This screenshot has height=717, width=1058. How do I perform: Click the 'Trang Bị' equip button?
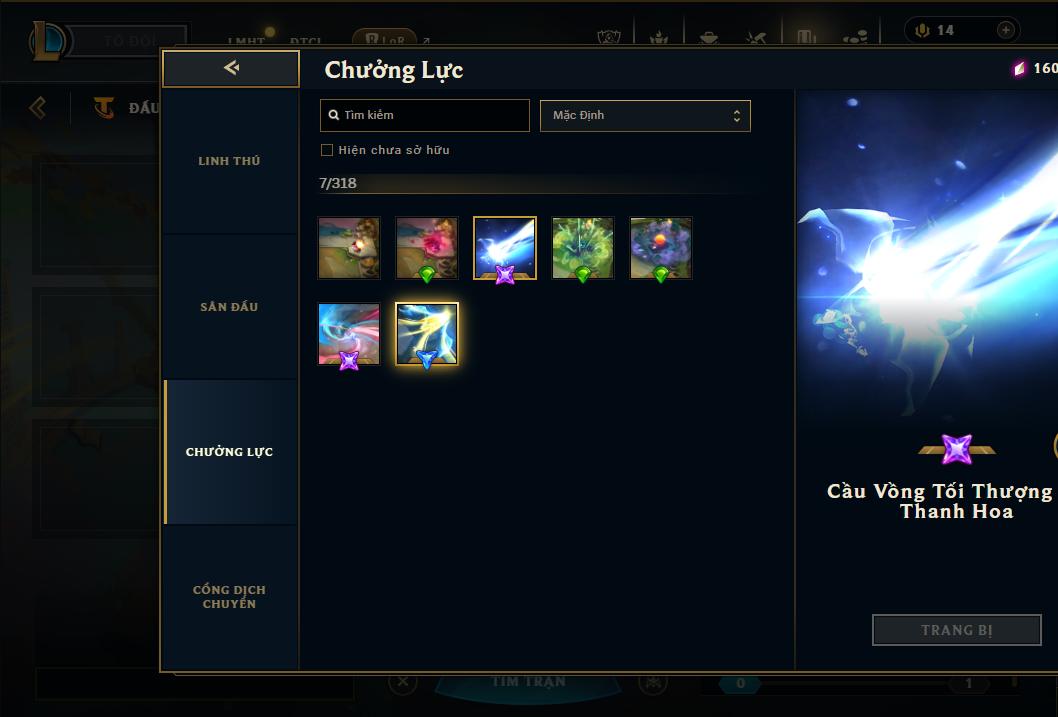point(956,630)
